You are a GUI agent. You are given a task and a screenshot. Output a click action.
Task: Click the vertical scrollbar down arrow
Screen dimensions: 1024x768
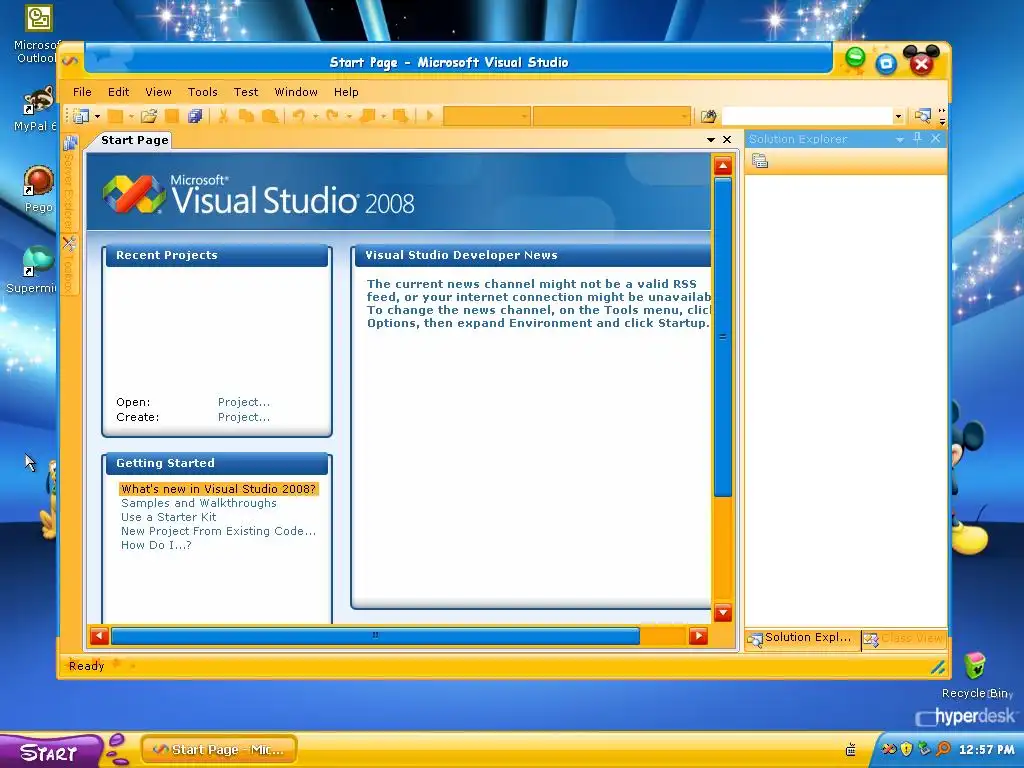(723, 613)
